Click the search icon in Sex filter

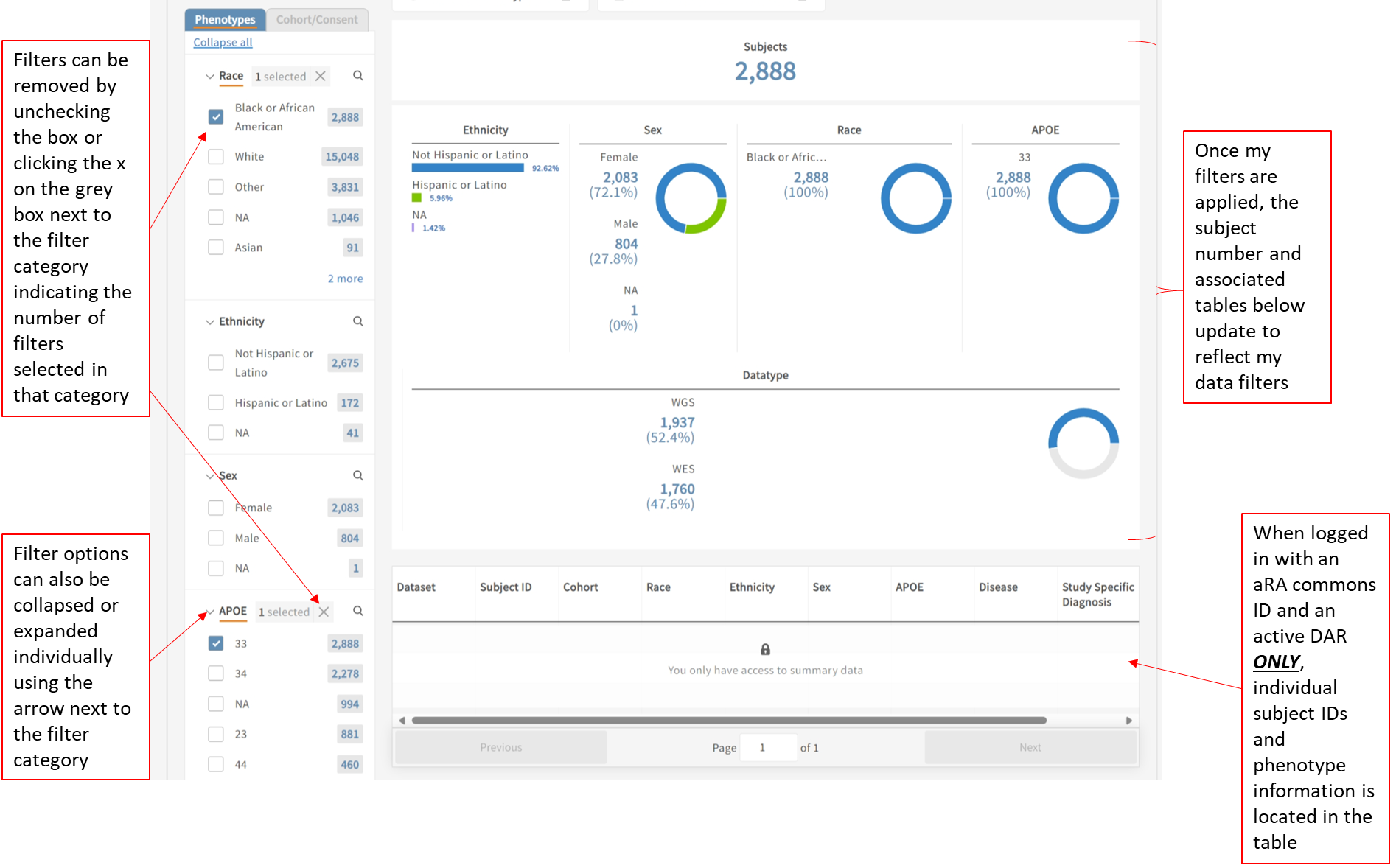357,475
